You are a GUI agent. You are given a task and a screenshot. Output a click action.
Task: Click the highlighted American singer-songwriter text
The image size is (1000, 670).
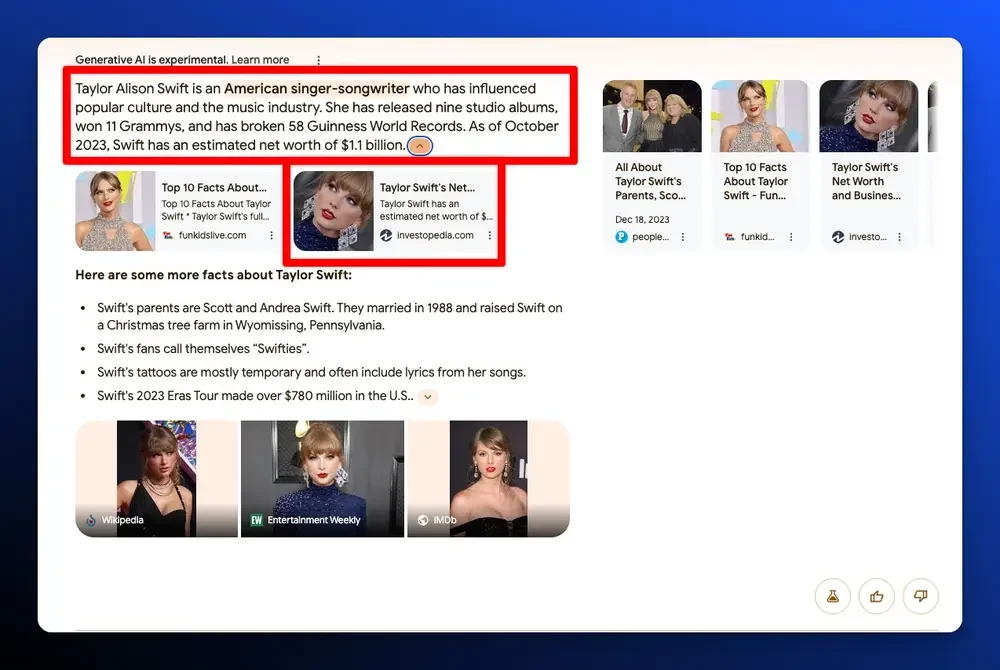316,89
